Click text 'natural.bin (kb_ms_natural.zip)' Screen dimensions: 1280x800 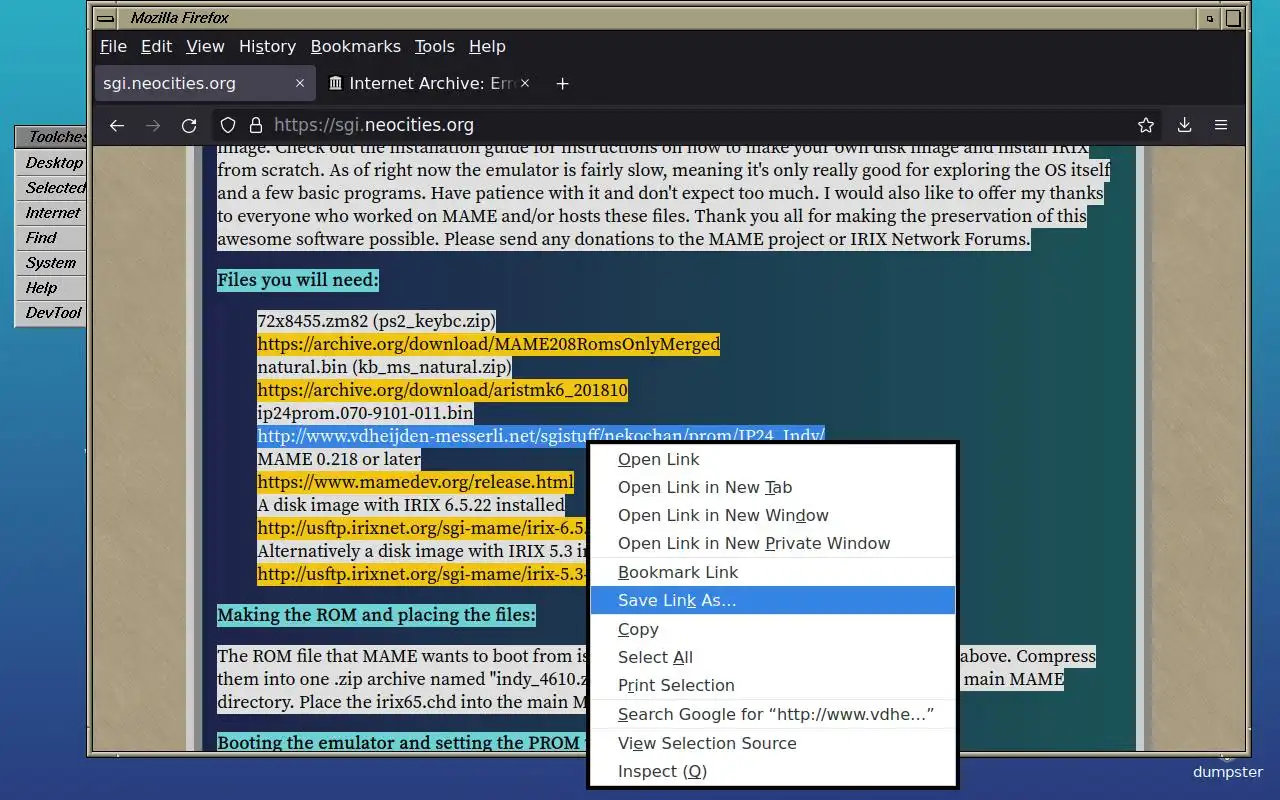384,367
